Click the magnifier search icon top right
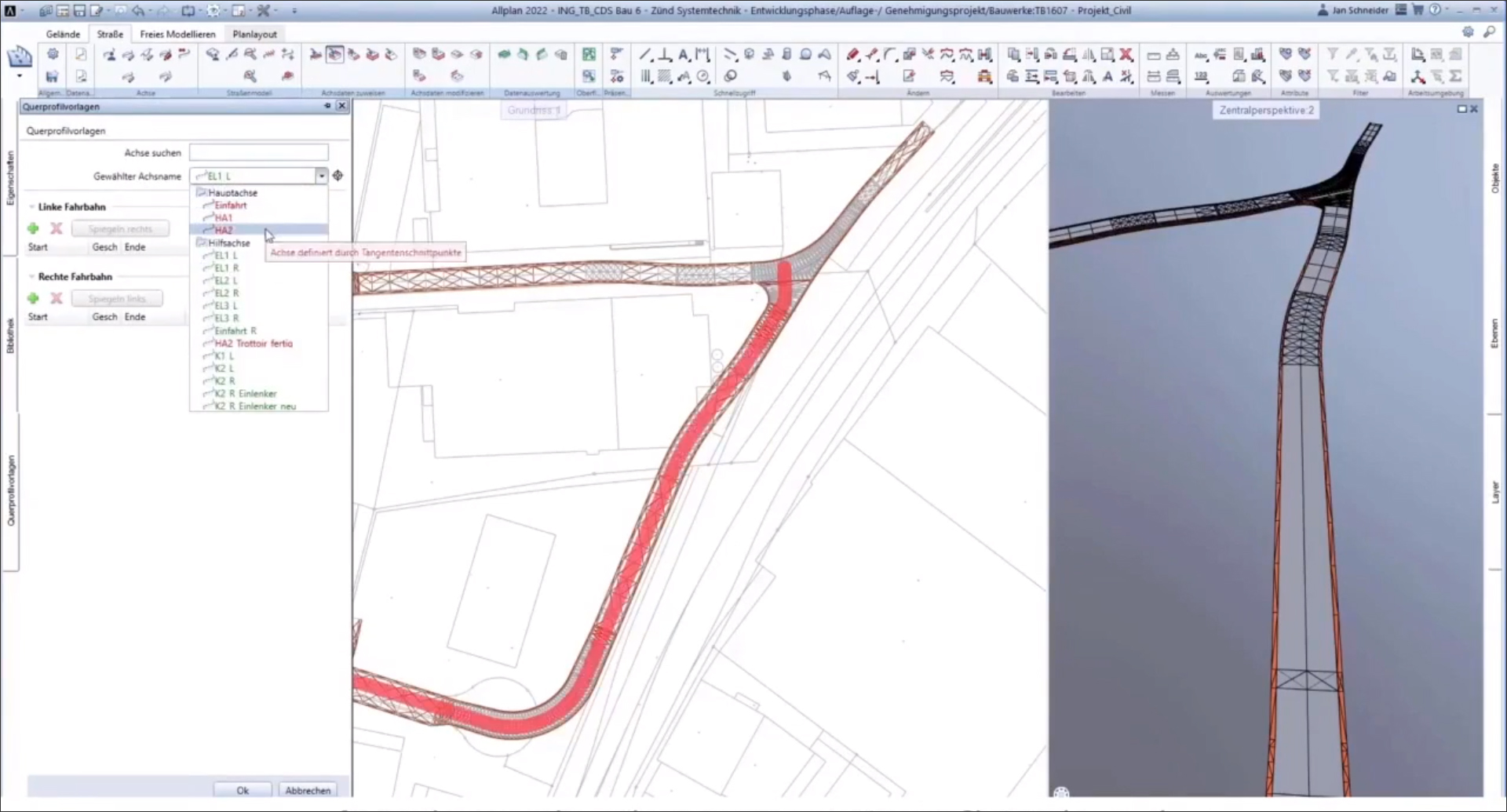1507x812 pixels. click(x=1489, y=32)
